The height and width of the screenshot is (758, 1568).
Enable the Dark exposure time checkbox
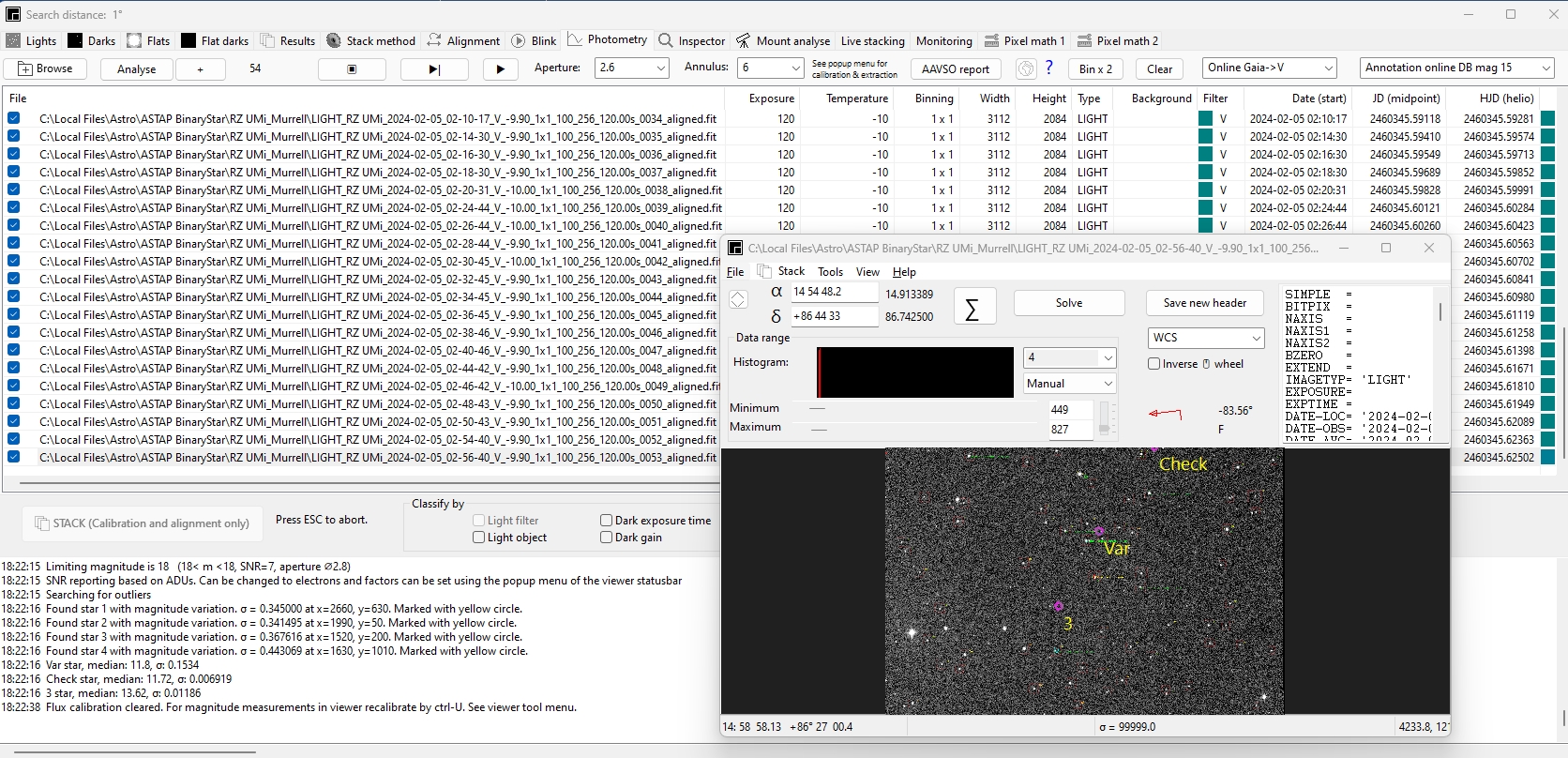607,521
